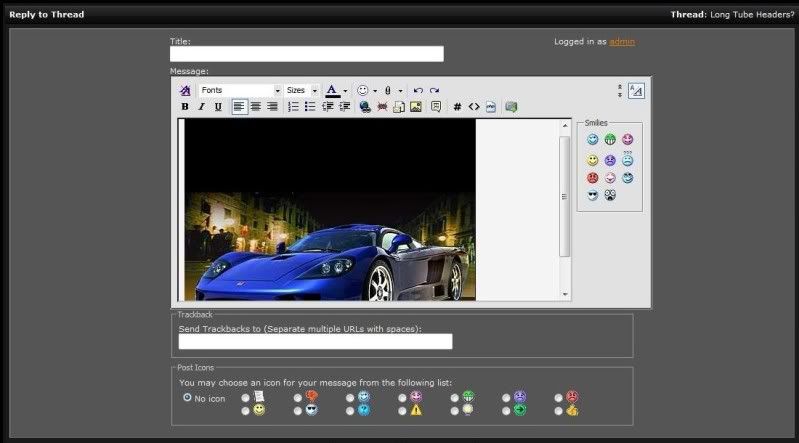The width and height of the screenshot is (799, 443).
Task: Insert the green grinning smilie
Action: (x=610, y=139)
